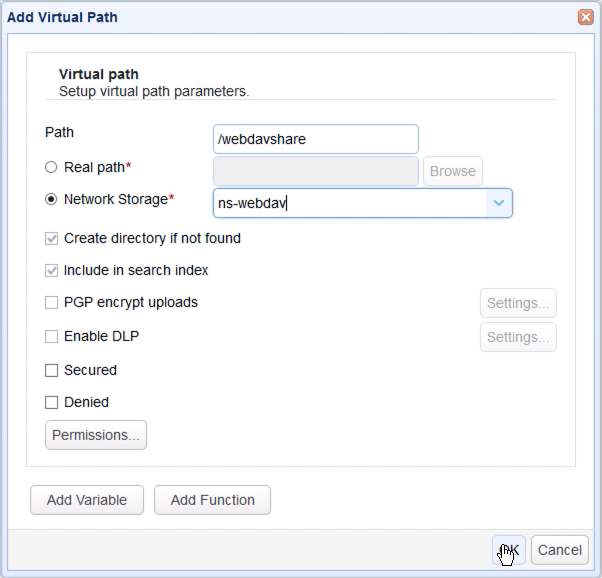602x578 pixels.
Task: Select the Real path radio button
Action: pyautogui.click(x=51, y=167)
